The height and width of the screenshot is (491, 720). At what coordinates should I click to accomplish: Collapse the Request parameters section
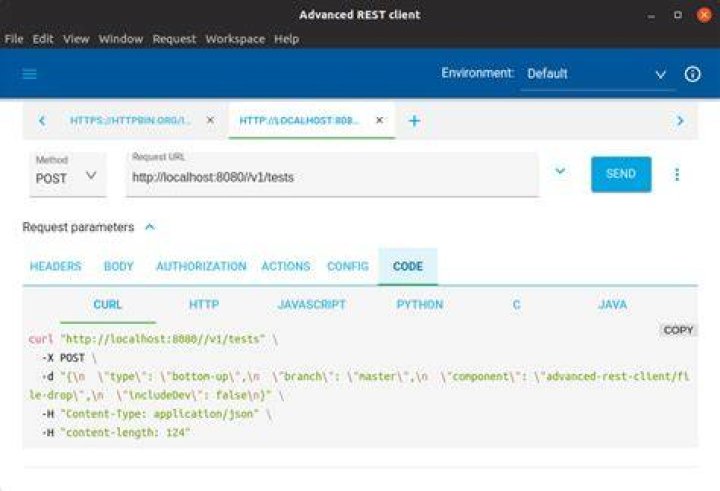pos(150,227)
